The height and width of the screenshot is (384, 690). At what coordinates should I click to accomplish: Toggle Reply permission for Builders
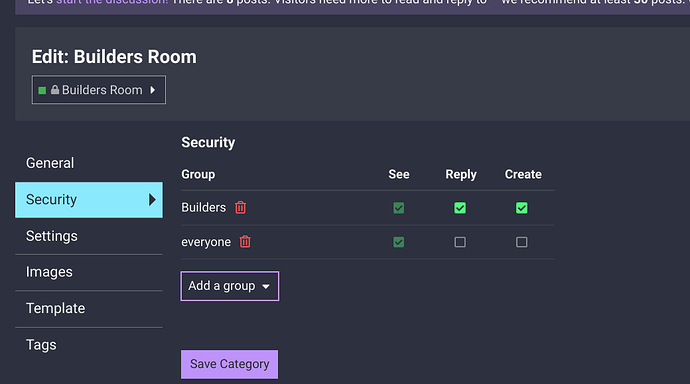tap(460, 208)
